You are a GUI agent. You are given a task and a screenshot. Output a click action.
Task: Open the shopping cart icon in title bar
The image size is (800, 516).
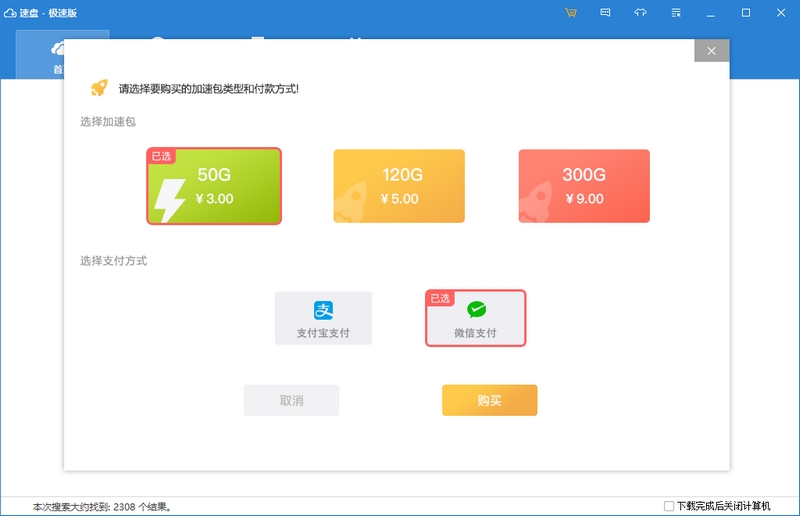tap(570, 13)
